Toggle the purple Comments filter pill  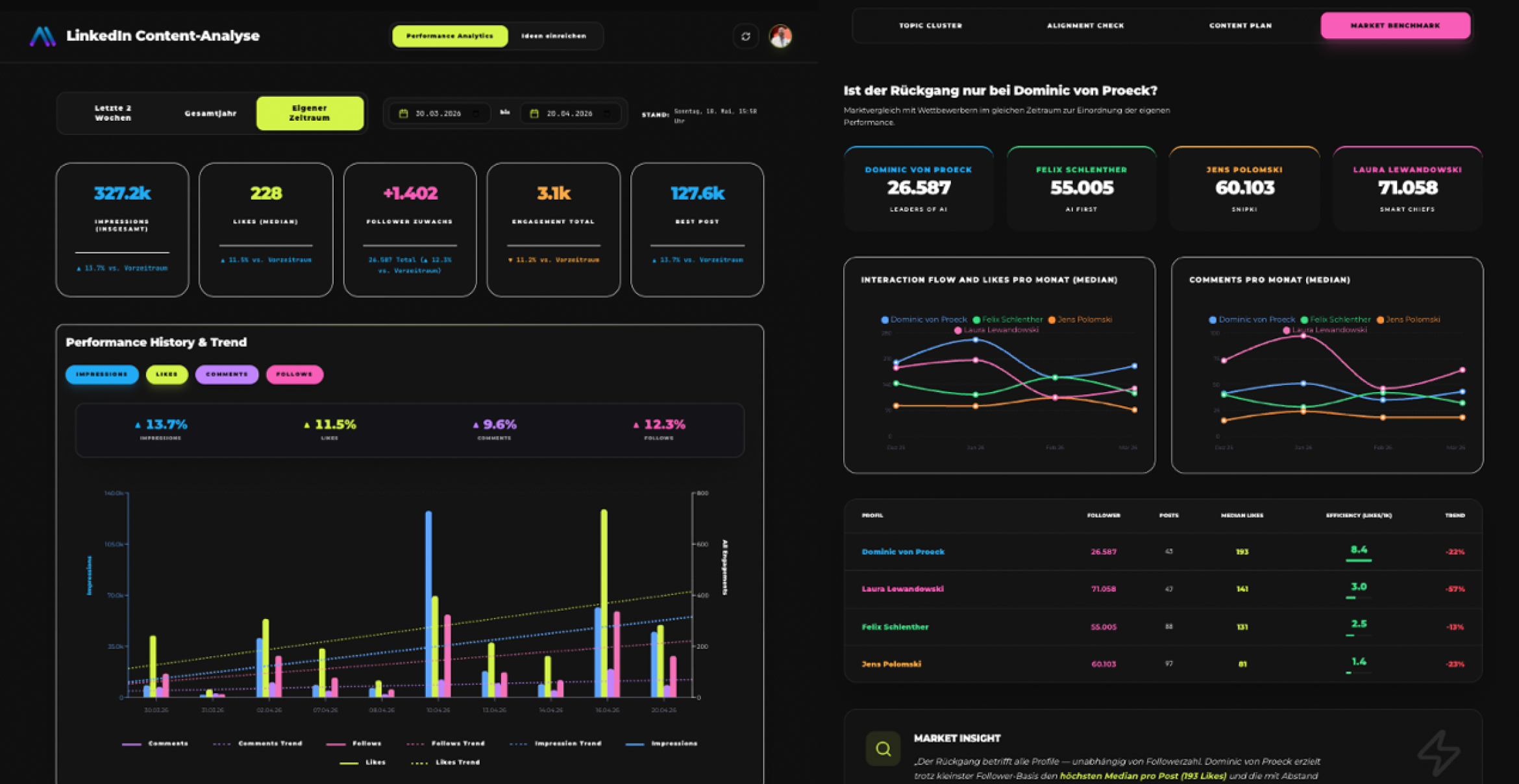227,374
